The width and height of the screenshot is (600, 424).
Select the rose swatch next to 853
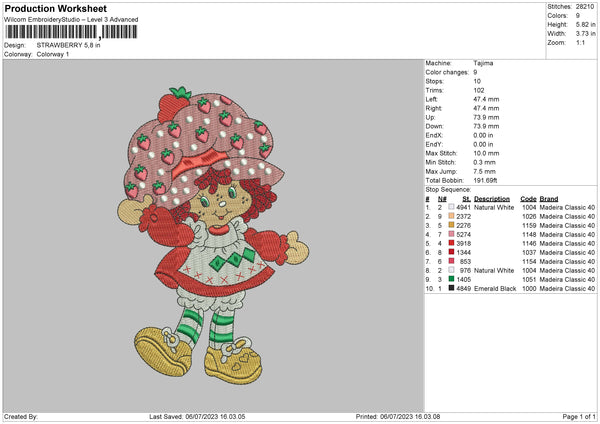[451, 261]
